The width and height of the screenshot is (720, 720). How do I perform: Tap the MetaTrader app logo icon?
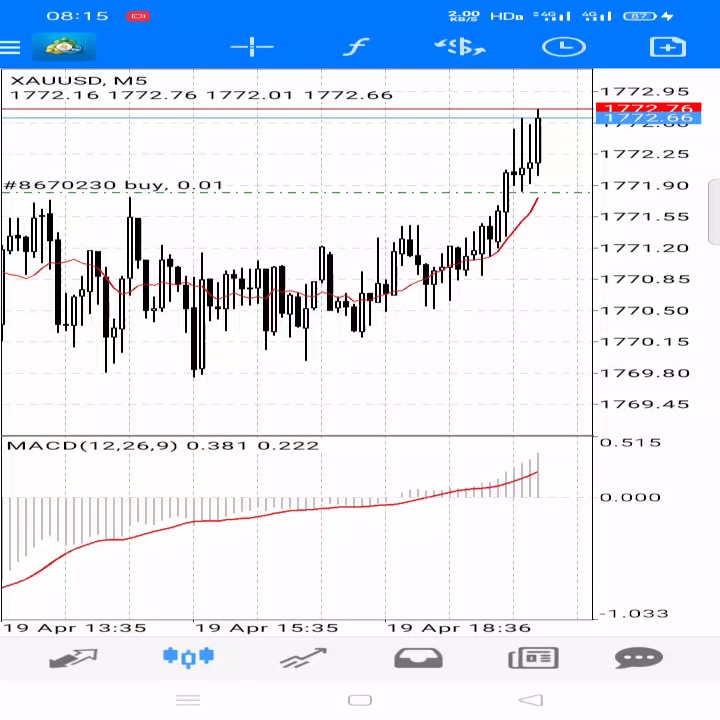click(64, 47)
